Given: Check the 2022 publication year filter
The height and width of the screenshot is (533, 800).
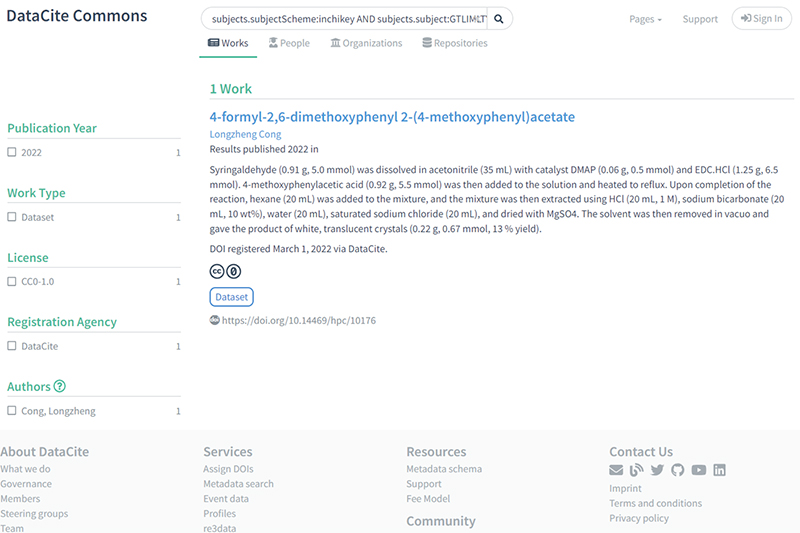Looking at the screenshot, I should pos(12,153).
